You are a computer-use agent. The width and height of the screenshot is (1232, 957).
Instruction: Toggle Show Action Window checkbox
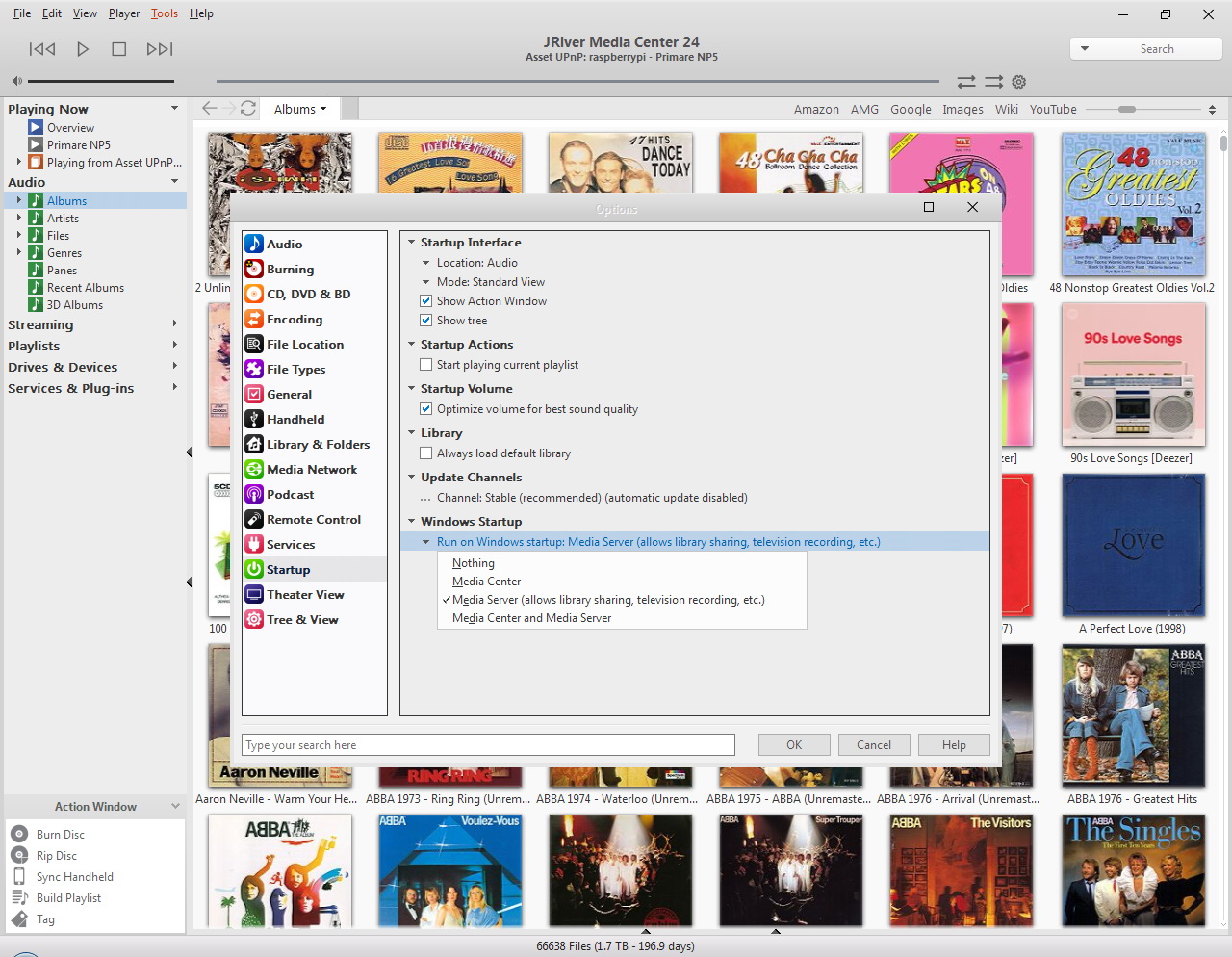426,301
